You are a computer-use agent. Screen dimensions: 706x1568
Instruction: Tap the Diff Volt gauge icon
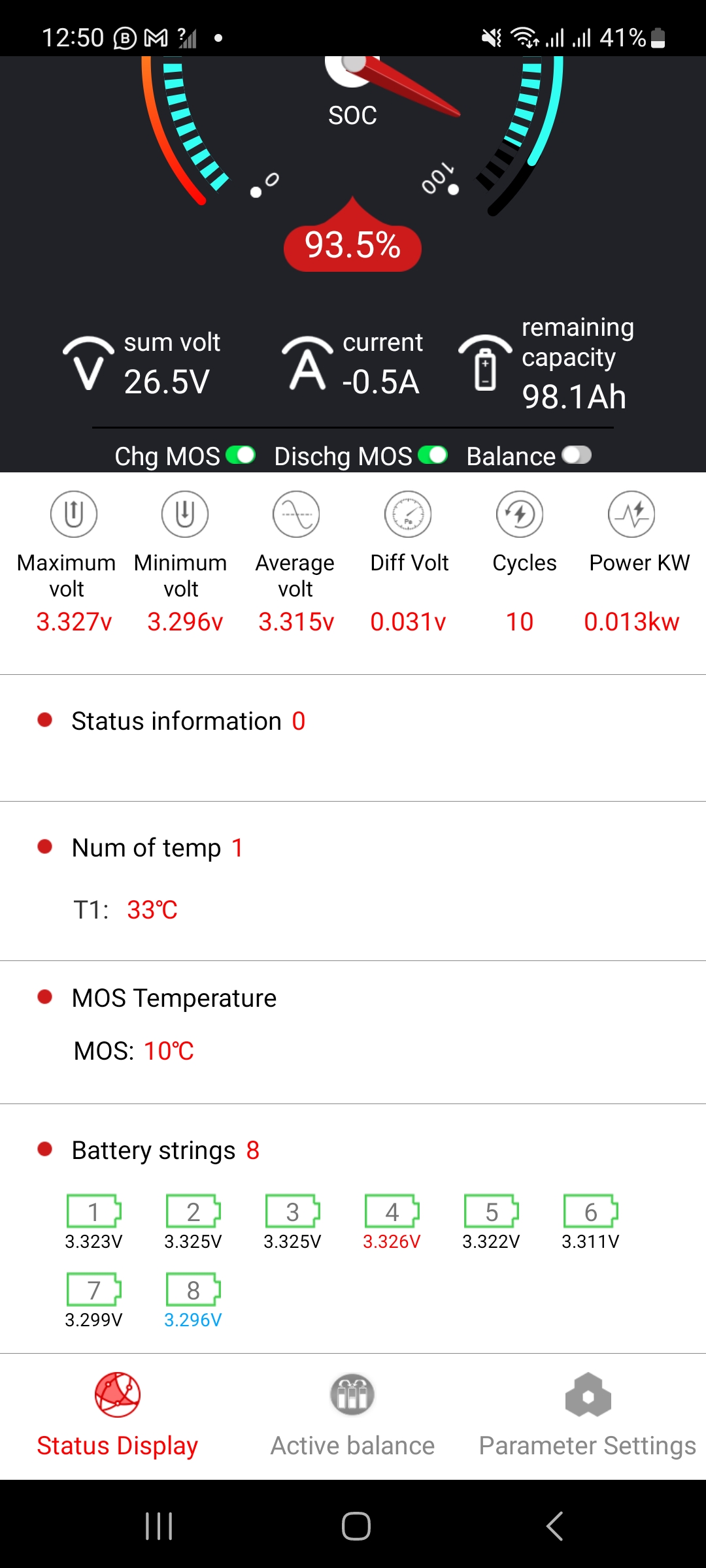coord(409,514)
